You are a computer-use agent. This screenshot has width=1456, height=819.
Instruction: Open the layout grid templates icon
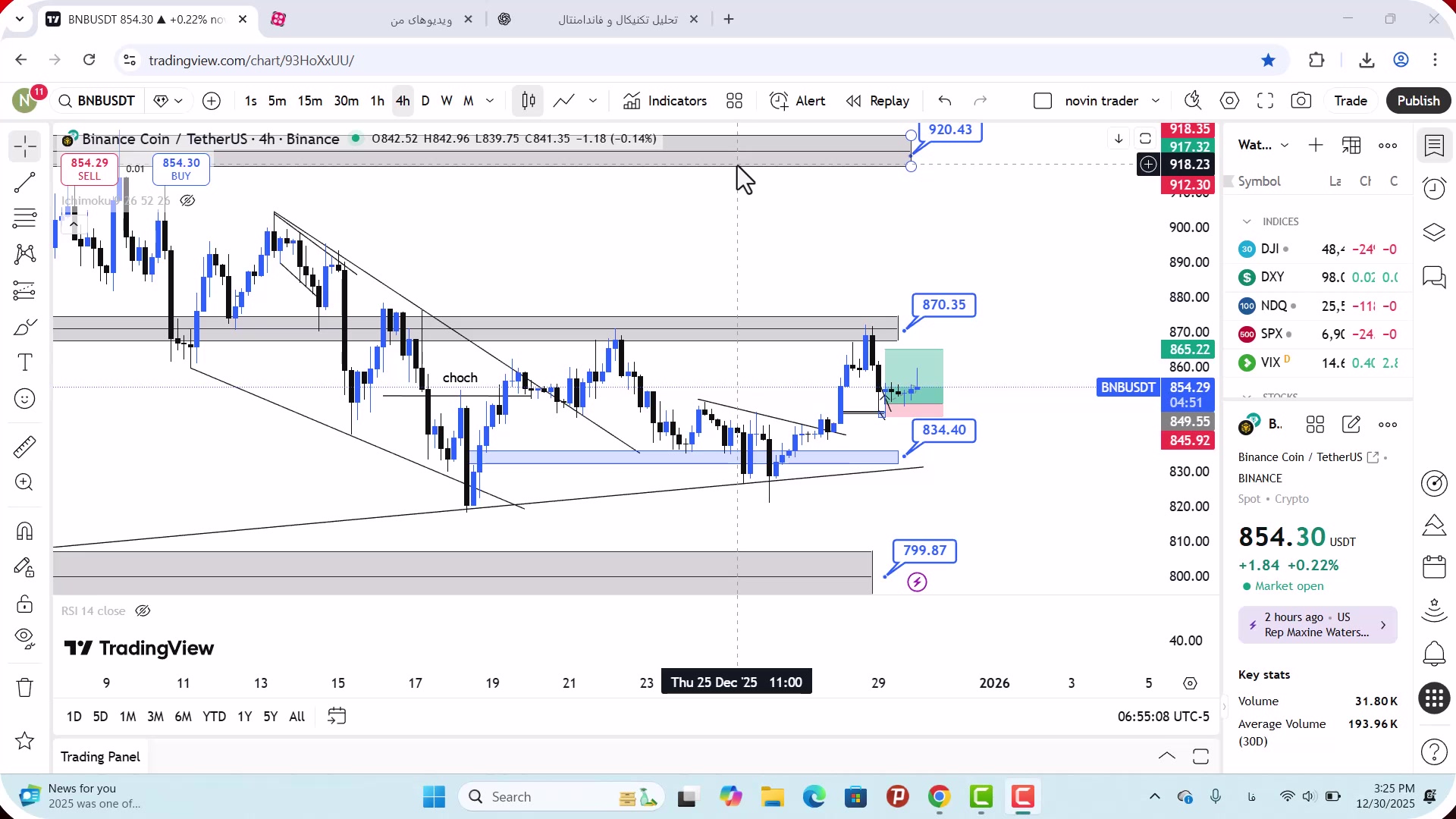click(x=734, y=101)
